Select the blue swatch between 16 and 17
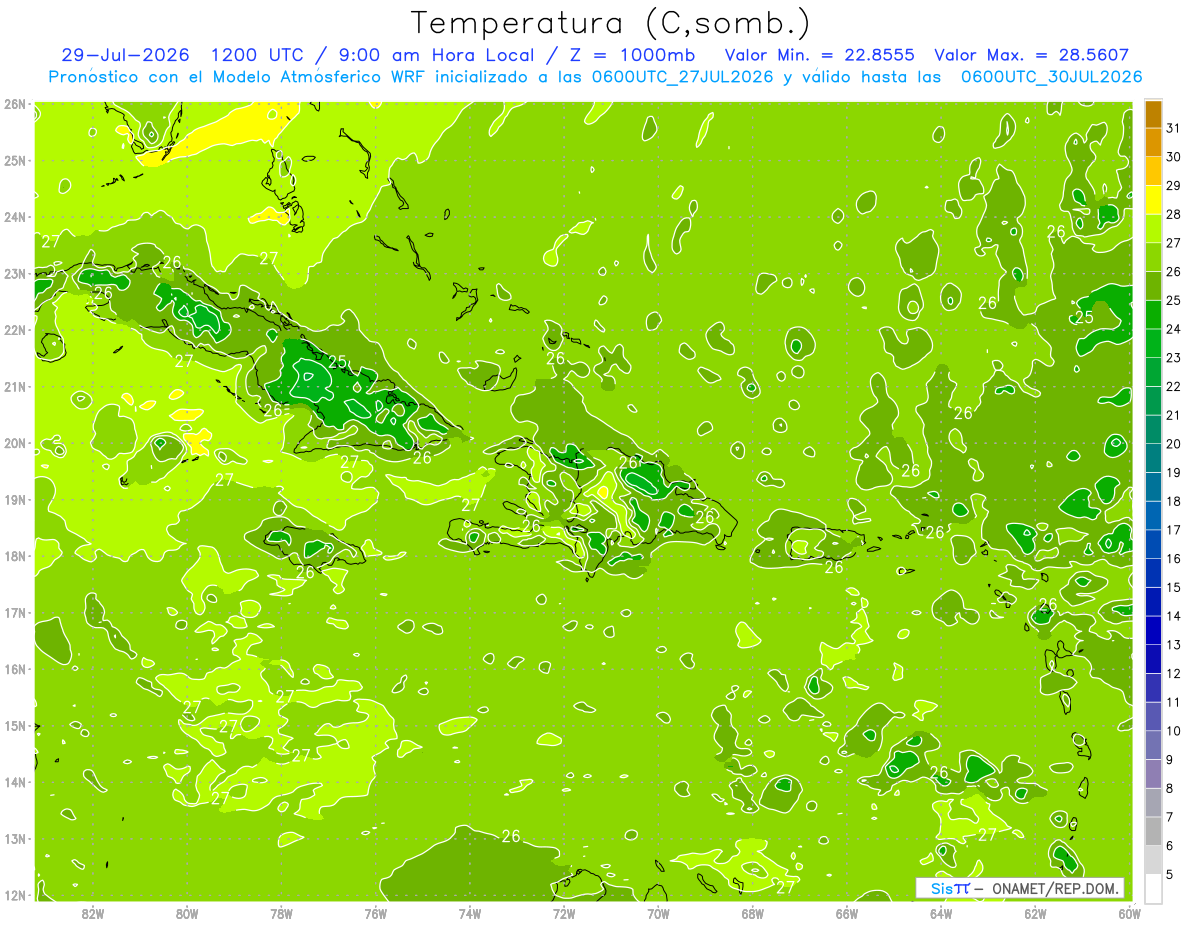Image resolution: width=1200 pixels, height=927 pixels. [x=1153, y=545]
